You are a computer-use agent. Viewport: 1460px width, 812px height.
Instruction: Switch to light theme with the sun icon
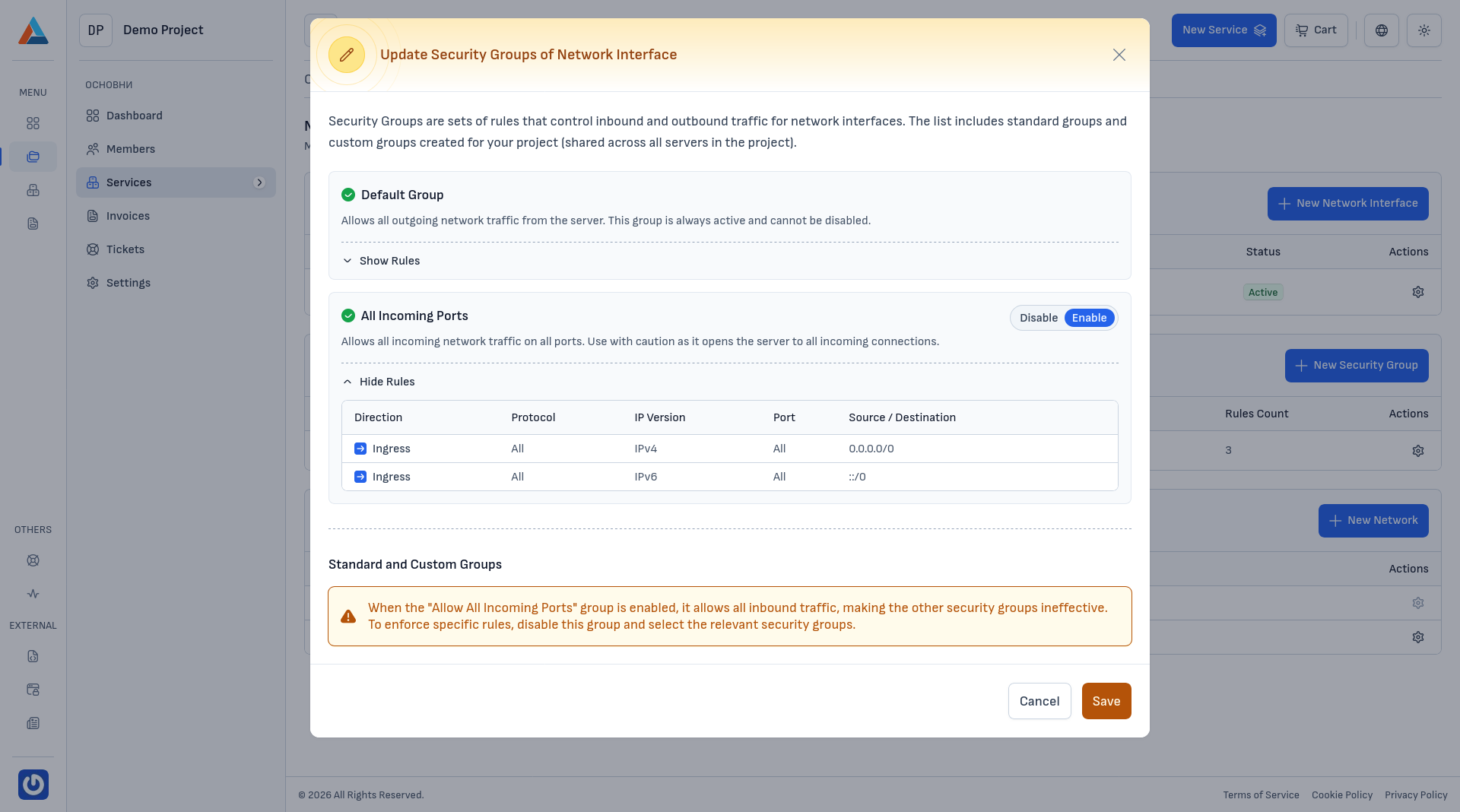coord(1423,30)
